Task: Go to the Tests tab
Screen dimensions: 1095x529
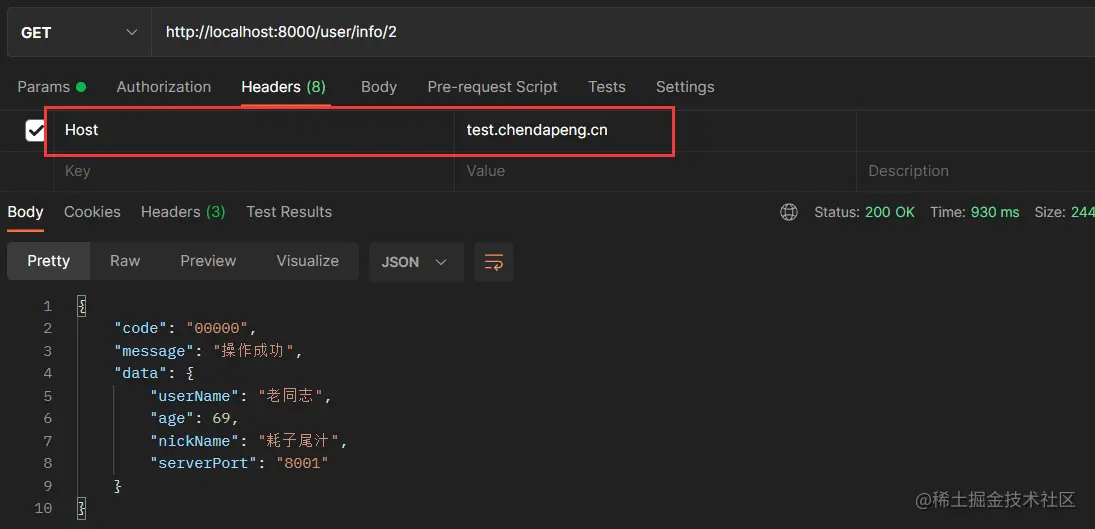Action: coord(607,87)
